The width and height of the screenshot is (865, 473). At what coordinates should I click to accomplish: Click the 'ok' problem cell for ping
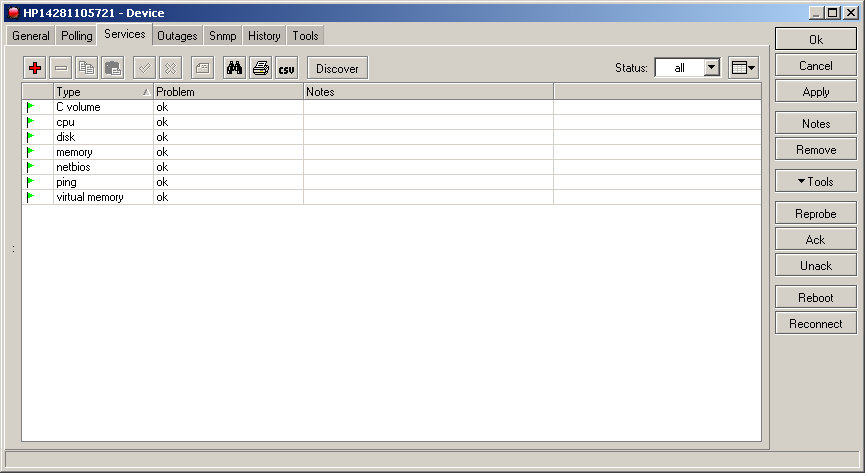pos(228,182)
